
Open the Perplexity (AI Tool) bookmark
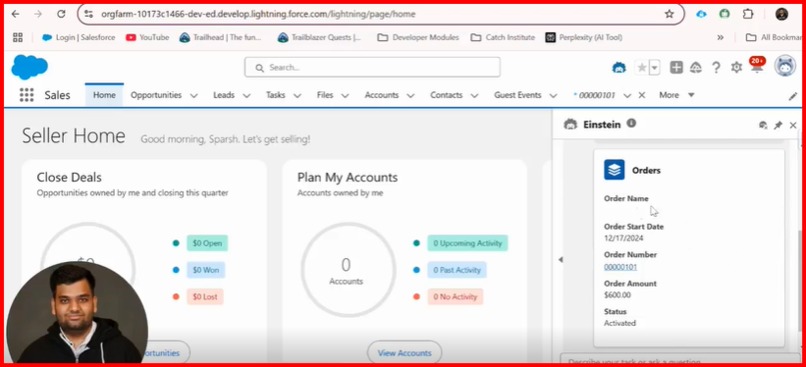[584, 37]
